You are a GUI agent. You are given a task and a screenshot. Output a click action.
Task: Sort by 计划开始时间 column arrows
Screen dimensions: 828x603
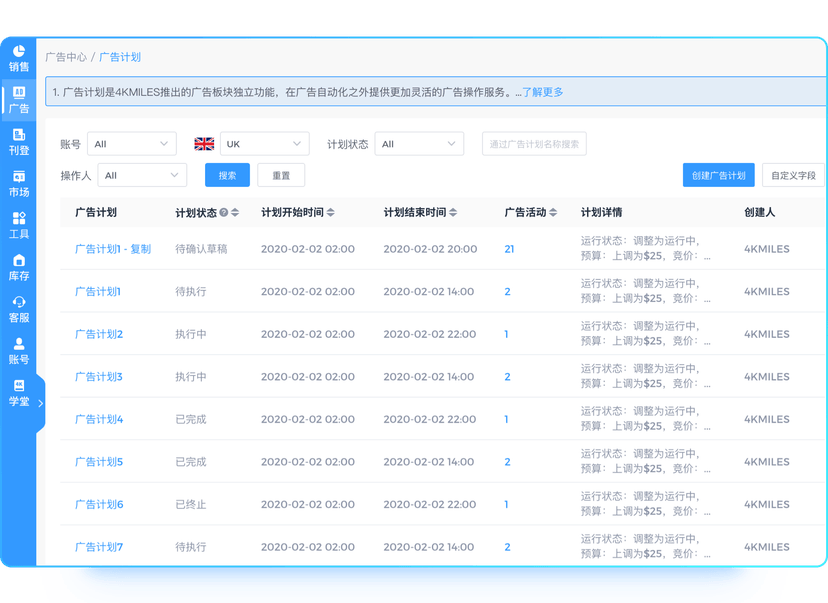[x=331, y=212]
